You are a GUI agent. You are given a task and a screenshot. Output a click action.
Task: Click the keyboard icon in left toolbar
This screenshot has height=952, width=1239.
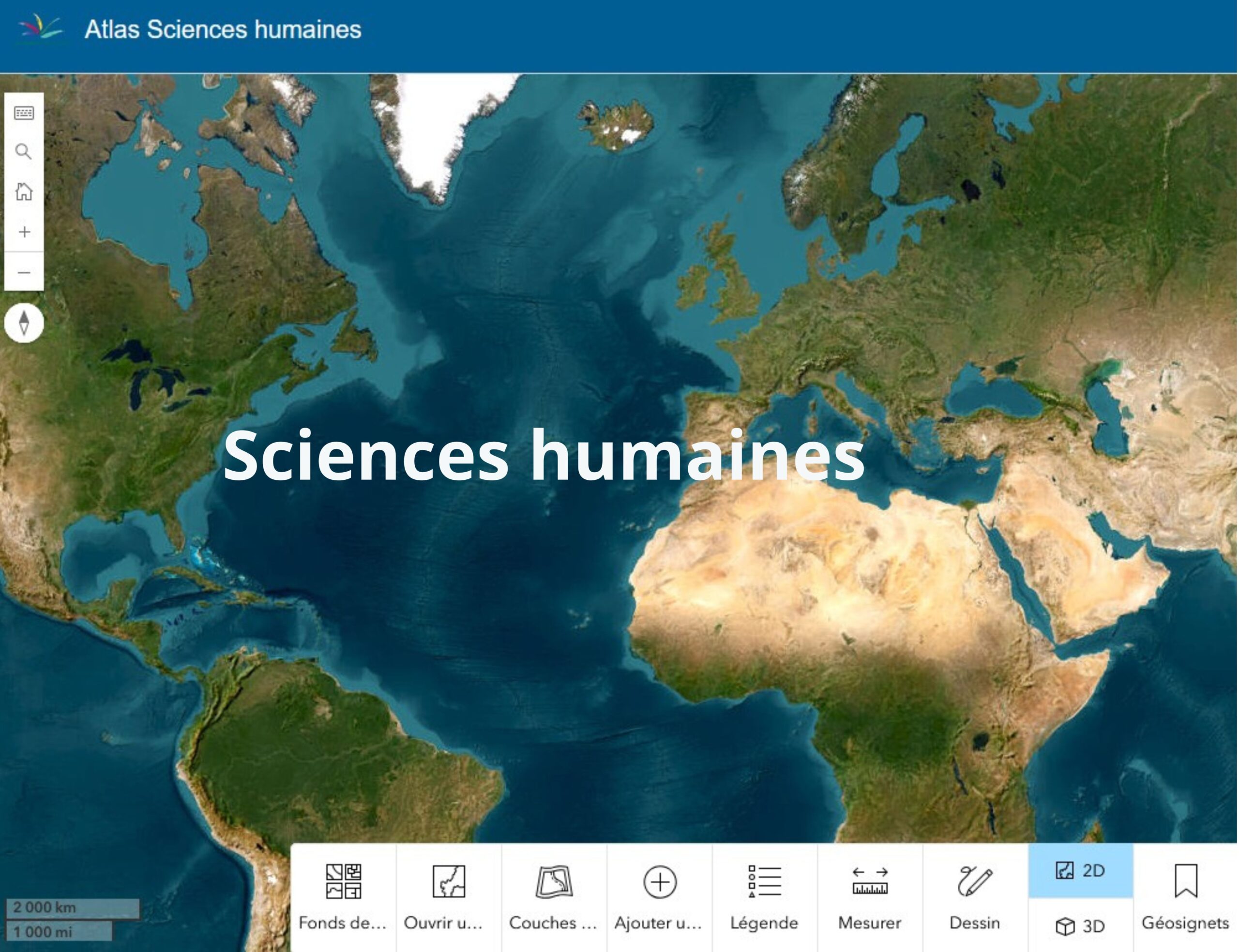coord(24,113)
